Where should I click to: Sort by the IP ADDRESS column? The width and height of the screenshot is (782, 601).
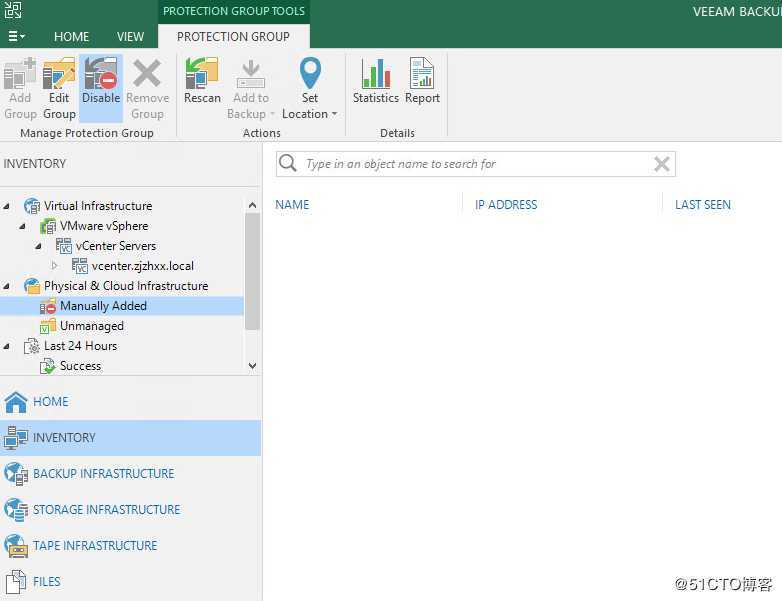(x=506, y=204)
